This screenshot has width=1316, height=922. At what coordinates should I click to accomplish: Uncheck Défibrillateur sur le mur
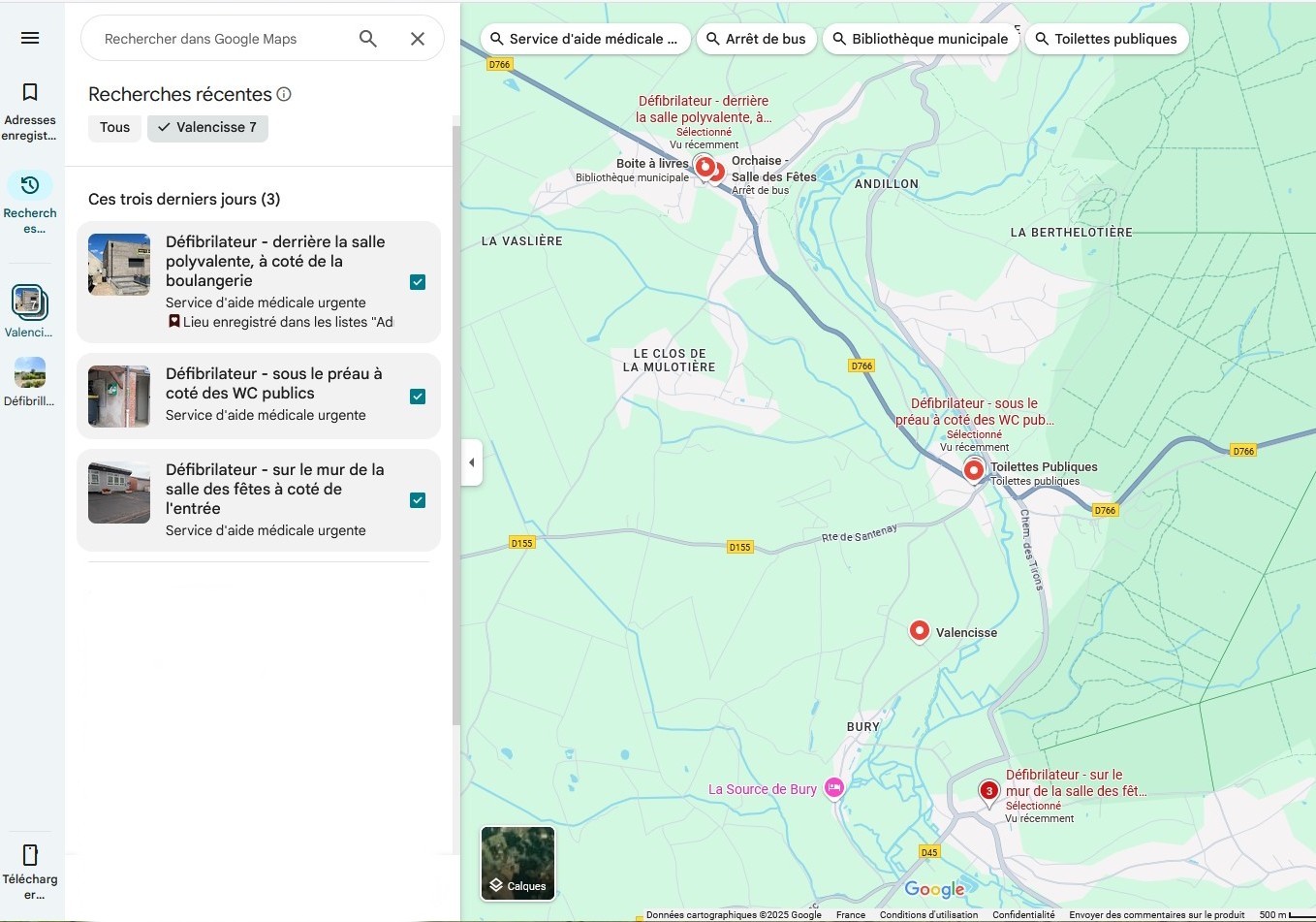click(x=418, y=500)
